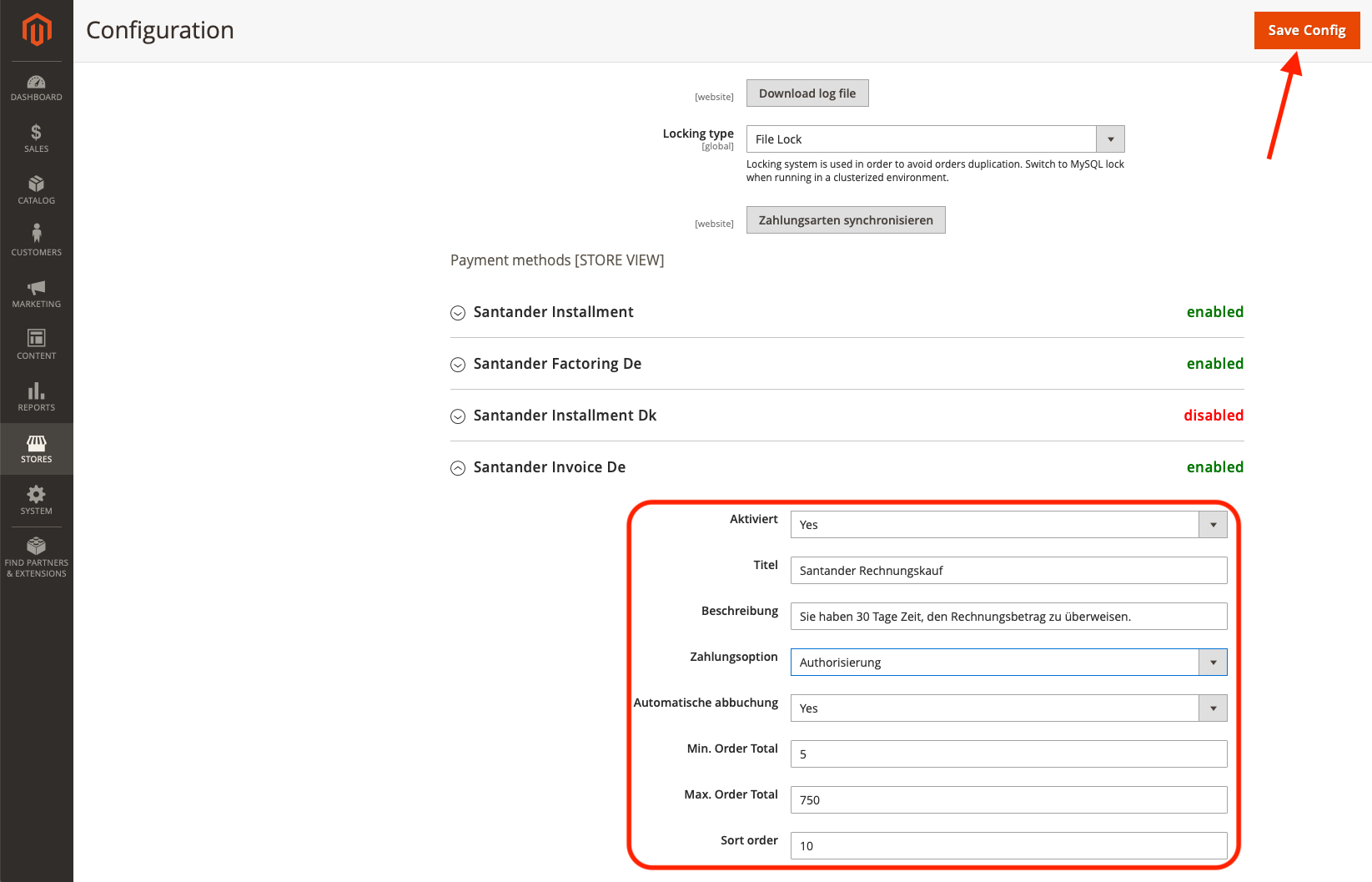
Task: Click the red 'disabled' status text
Action: click(1214, 416)
